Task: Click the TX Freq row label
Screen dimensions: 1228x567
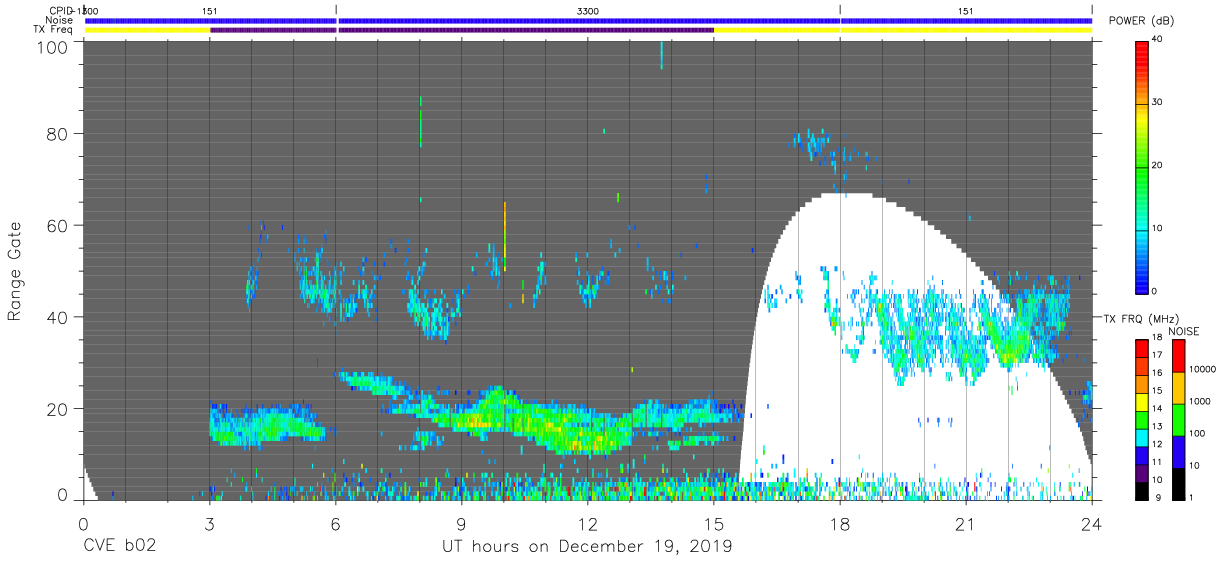Action: tap(54, 30)
